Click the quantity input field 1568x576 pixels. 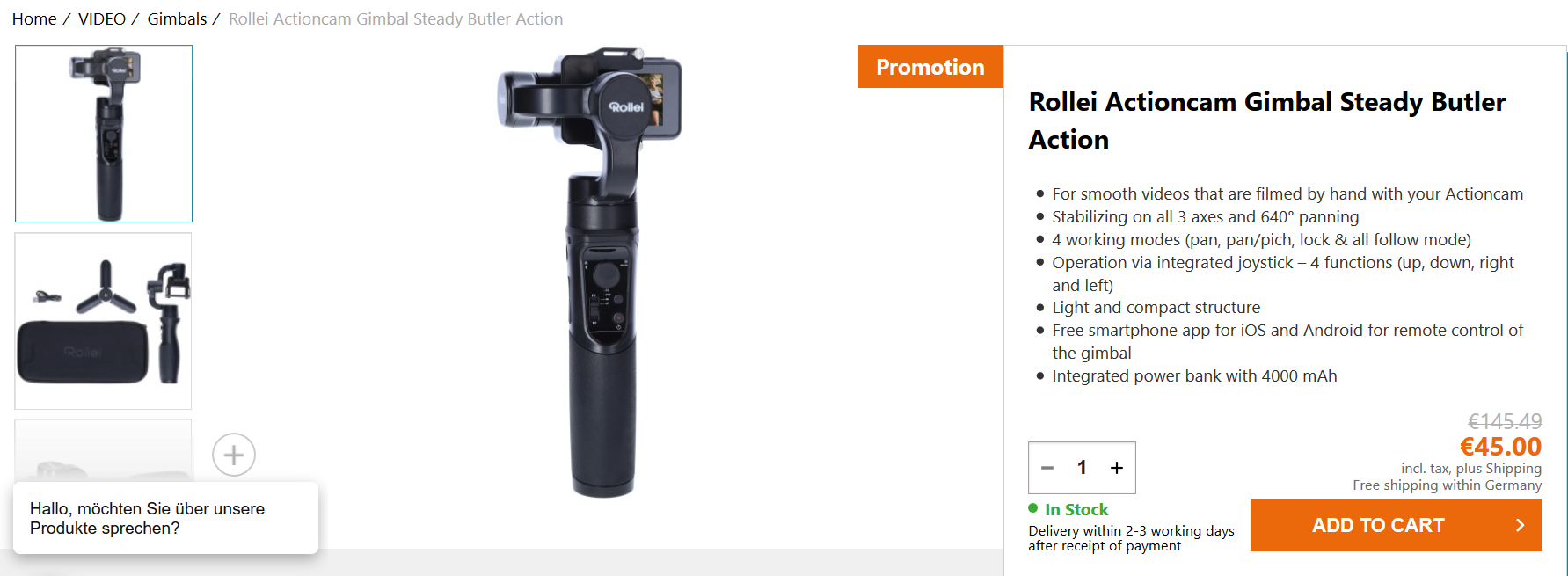(x=1082, y=468)
